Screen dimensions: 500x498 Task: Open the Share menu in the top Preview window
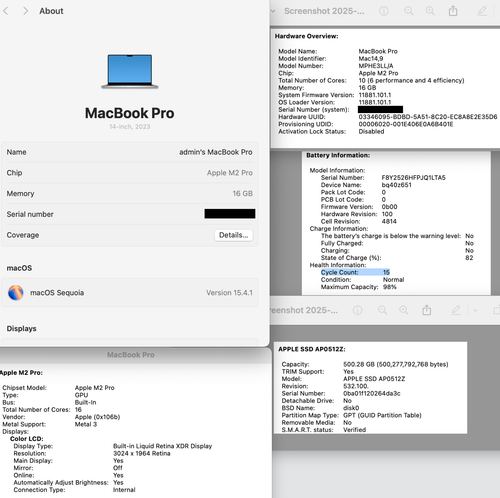[453, 11]
